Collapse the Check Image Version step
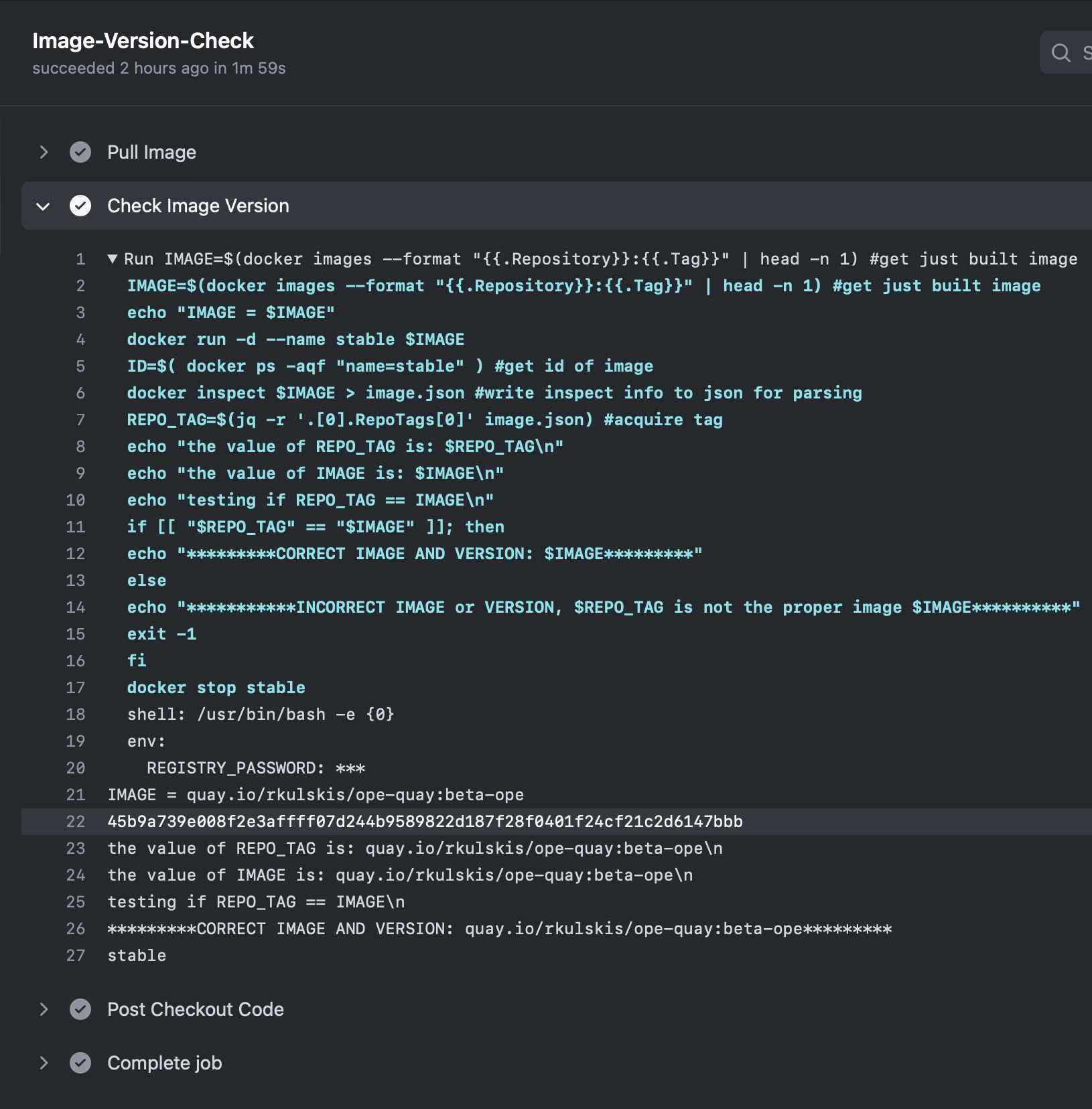The image size is (1092, 1109). tap(44, 206)
